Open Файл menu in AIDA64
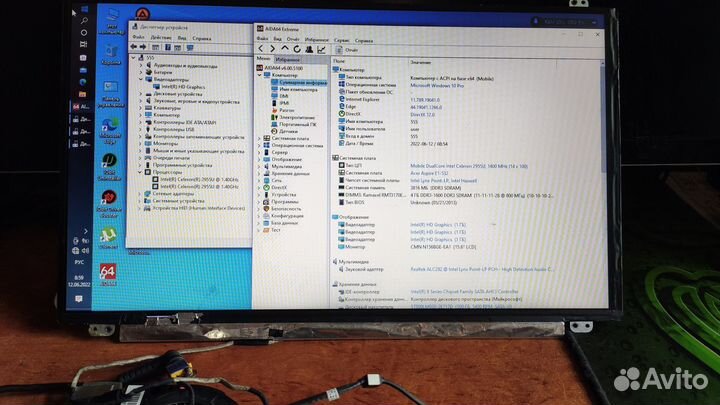Viewport: 720px width, 405px height. coord(262,39)
